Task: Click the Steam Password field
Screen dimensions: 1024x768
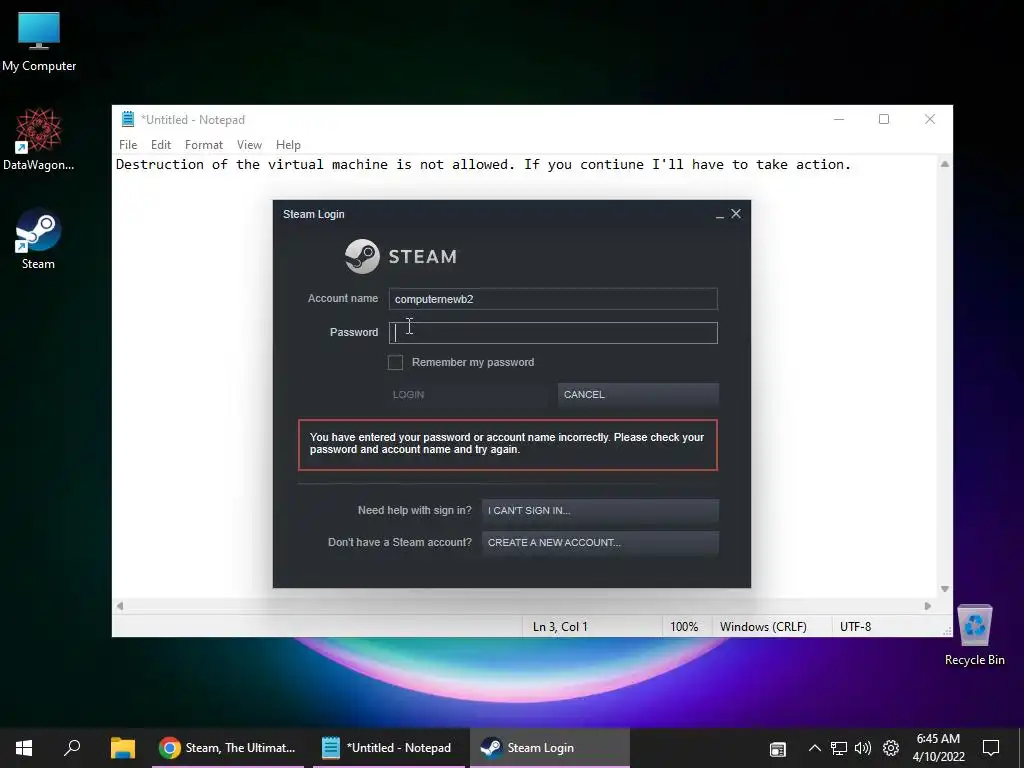Action: (x=553, y=333)
